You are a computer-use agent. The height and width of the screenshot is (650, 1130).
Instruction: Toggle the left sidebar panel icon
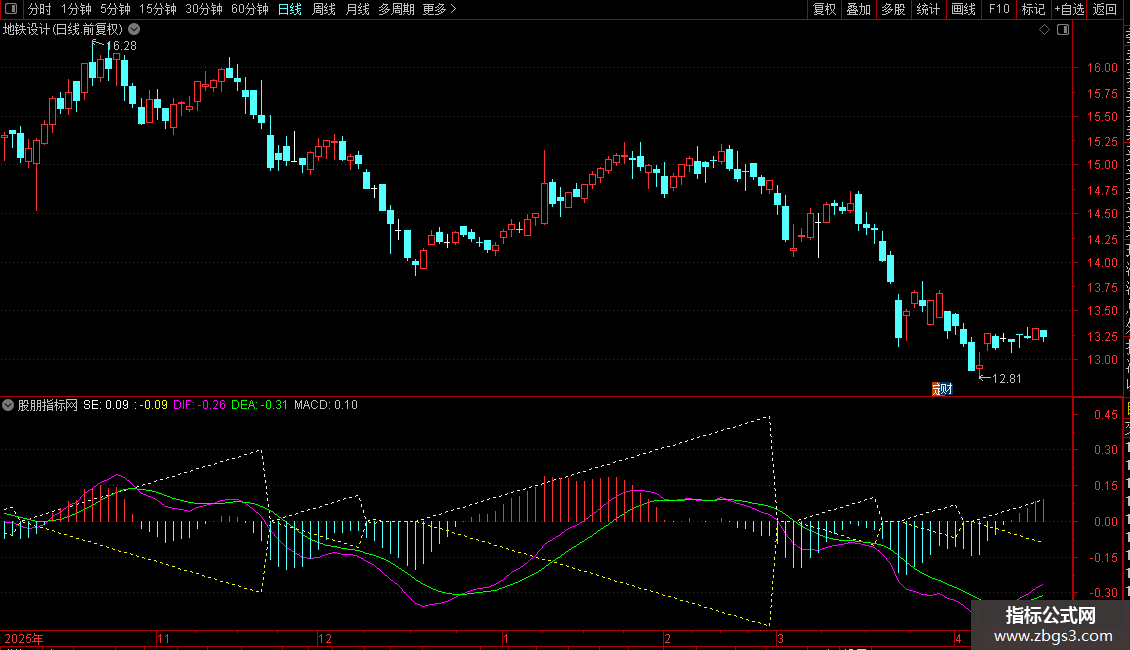(x=11, y=10)
